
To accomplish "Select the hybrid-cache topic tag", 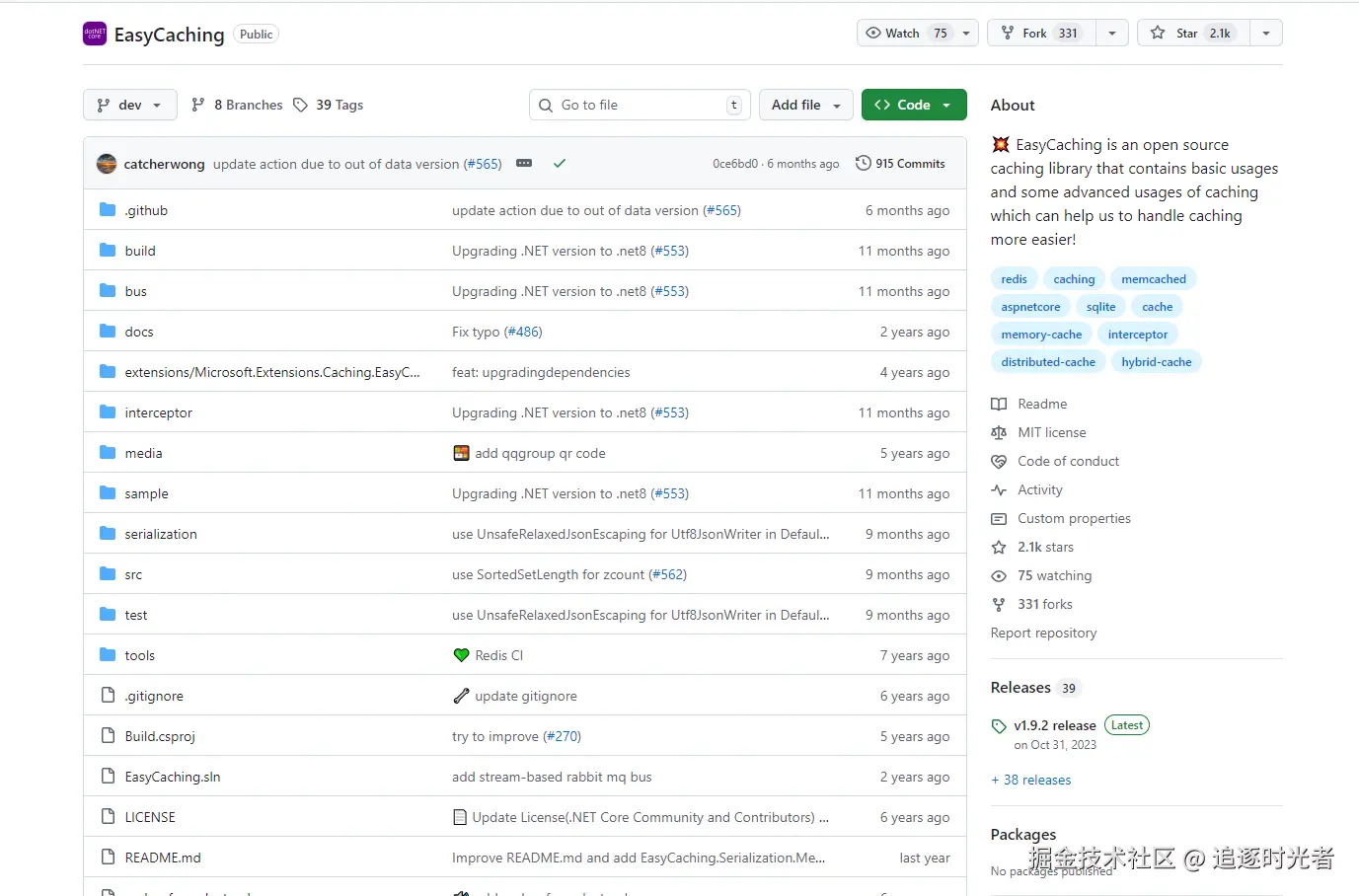I will pos(1157,362).
